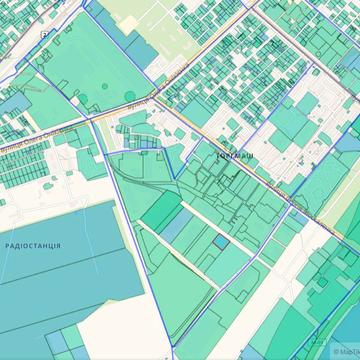Viewport: 360px width, 360px height.
Task: Click the РАДІОСТАНЦІЯ map label
Action: 33,246
